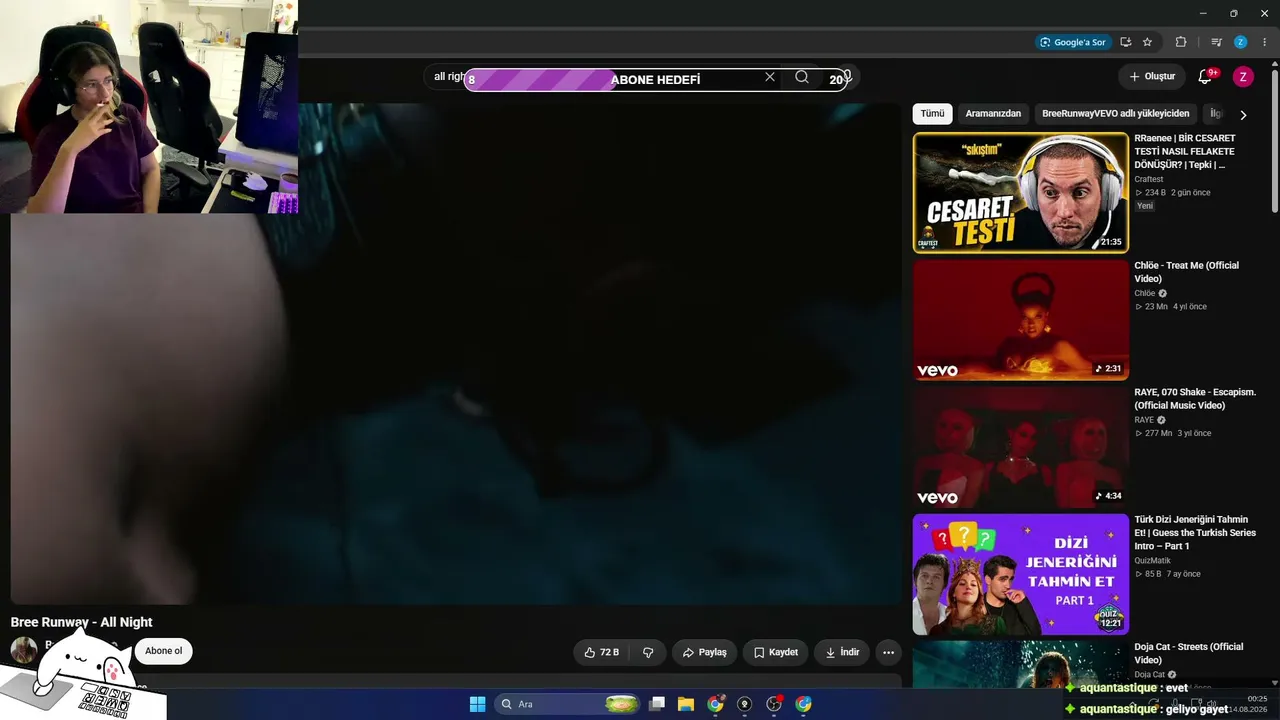Open the RAYE Escapism video thumbnail

[1020, 447]
